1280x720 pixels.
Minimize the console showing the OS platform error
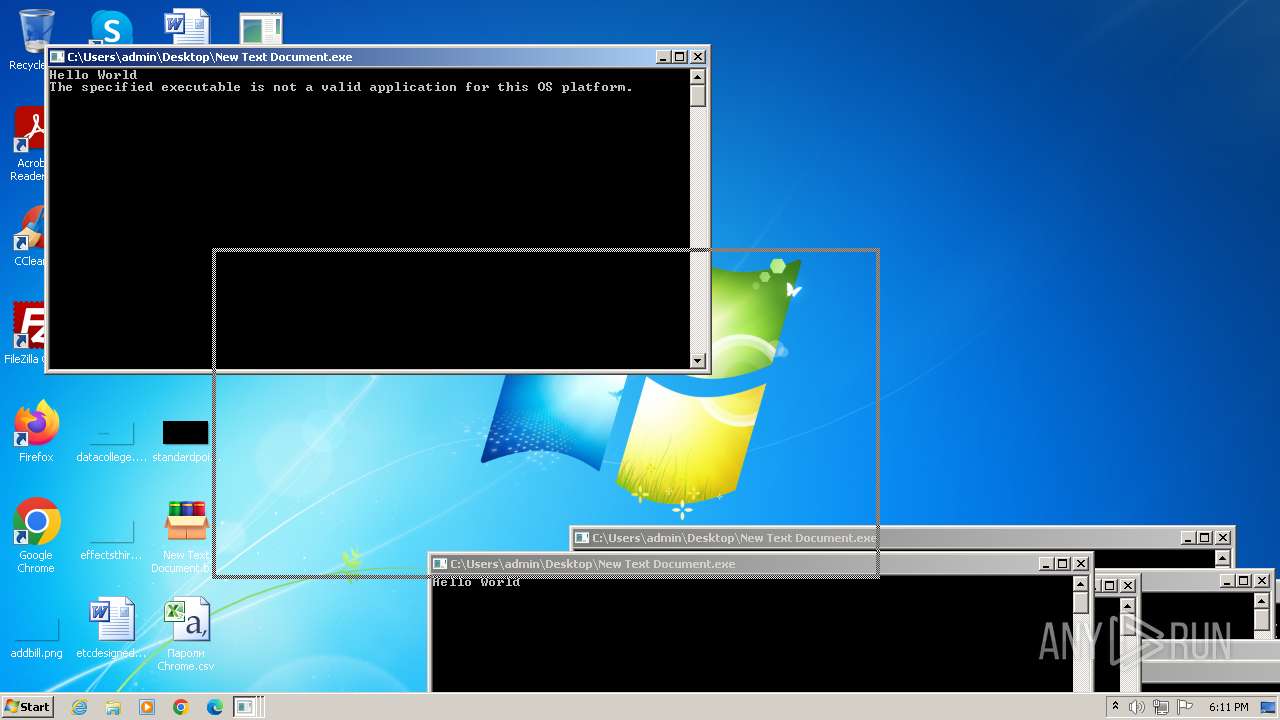point(663,57)
